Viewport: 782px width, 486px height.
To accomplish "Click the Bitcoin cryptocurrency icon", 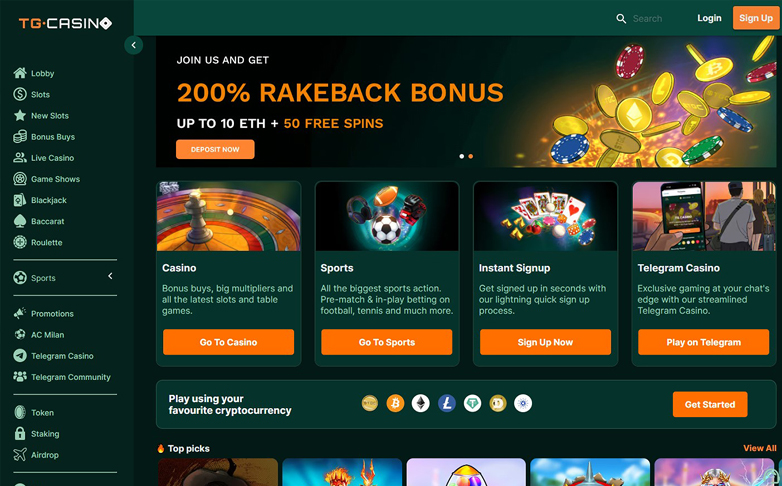I will [395, 403].
